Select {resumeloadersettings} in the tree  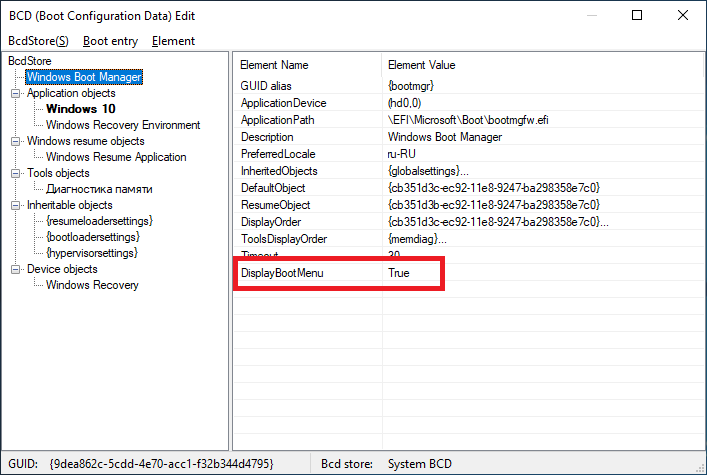pos(100,221)
